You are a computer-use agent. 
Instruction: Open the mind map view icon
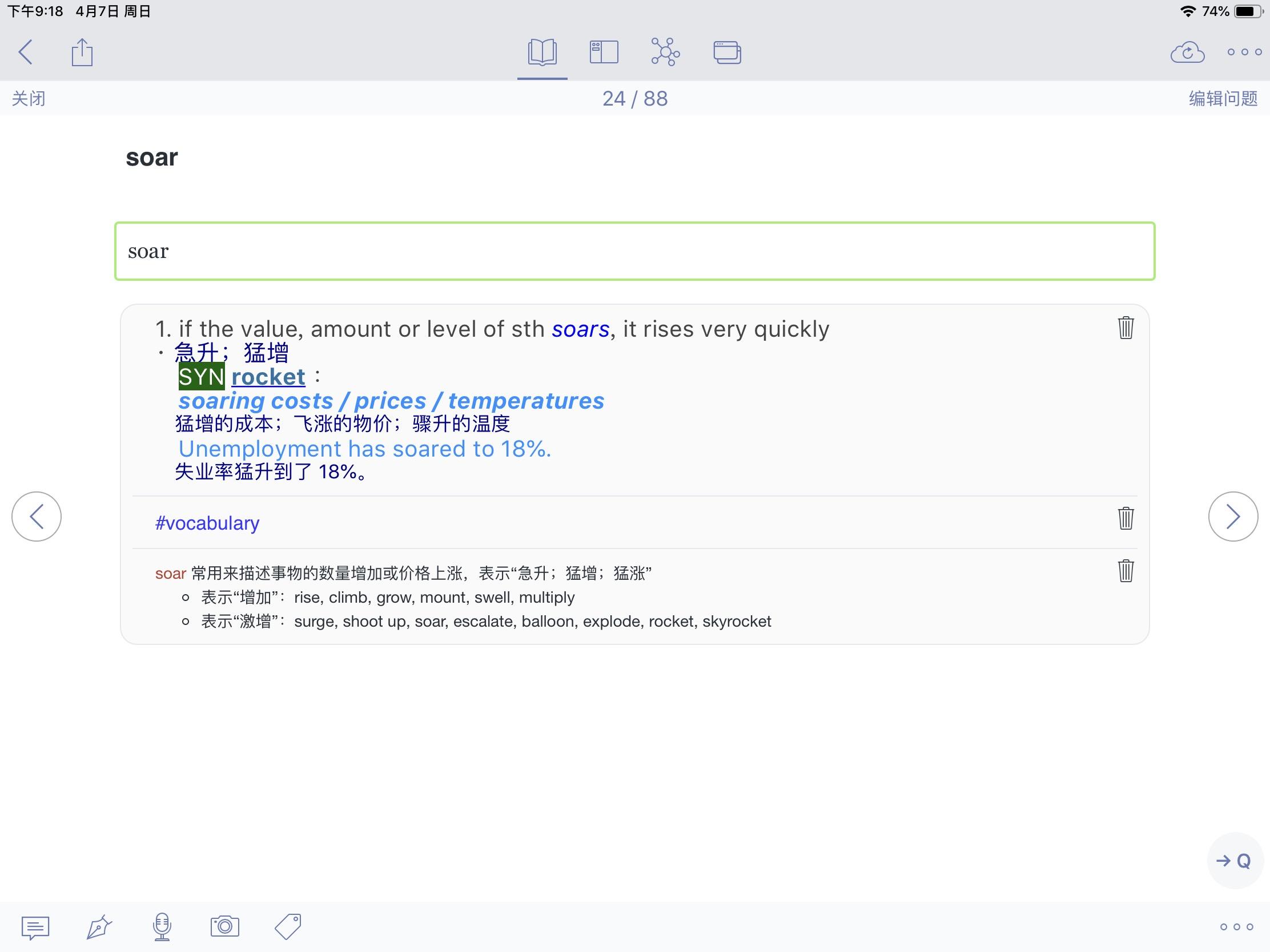(x=665, y=52)
